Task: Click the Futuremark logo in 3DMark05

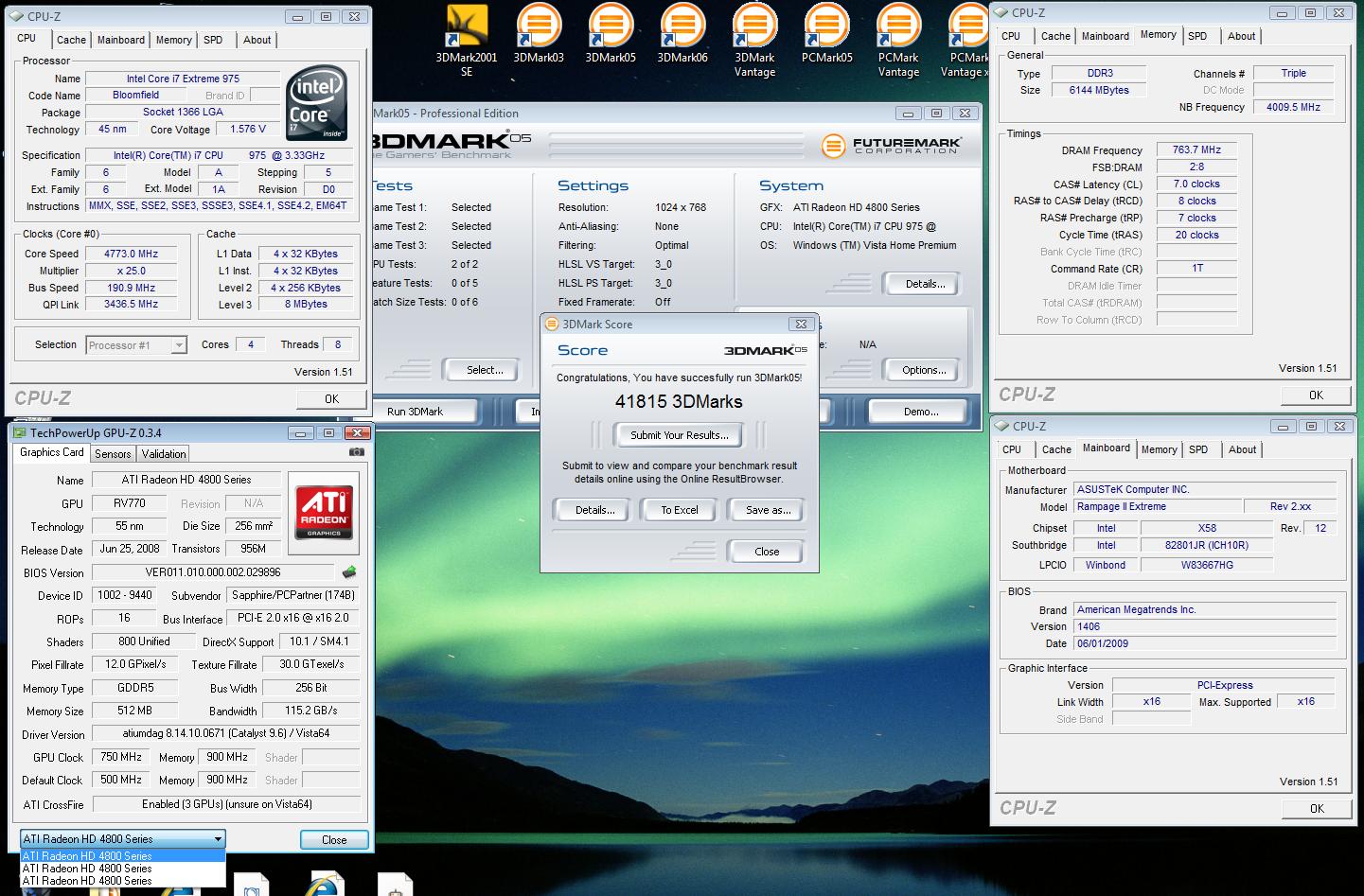Action: pyautogui.click(x=891, y=147)
